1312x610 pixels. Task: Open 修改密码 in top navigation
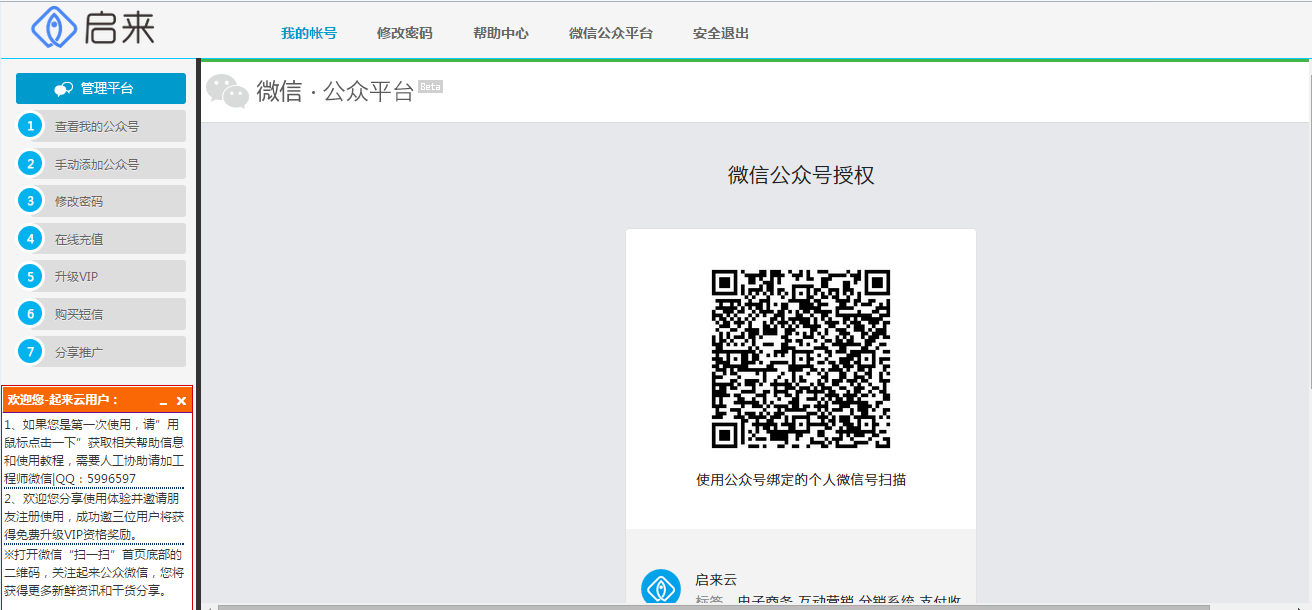[405, 33]
